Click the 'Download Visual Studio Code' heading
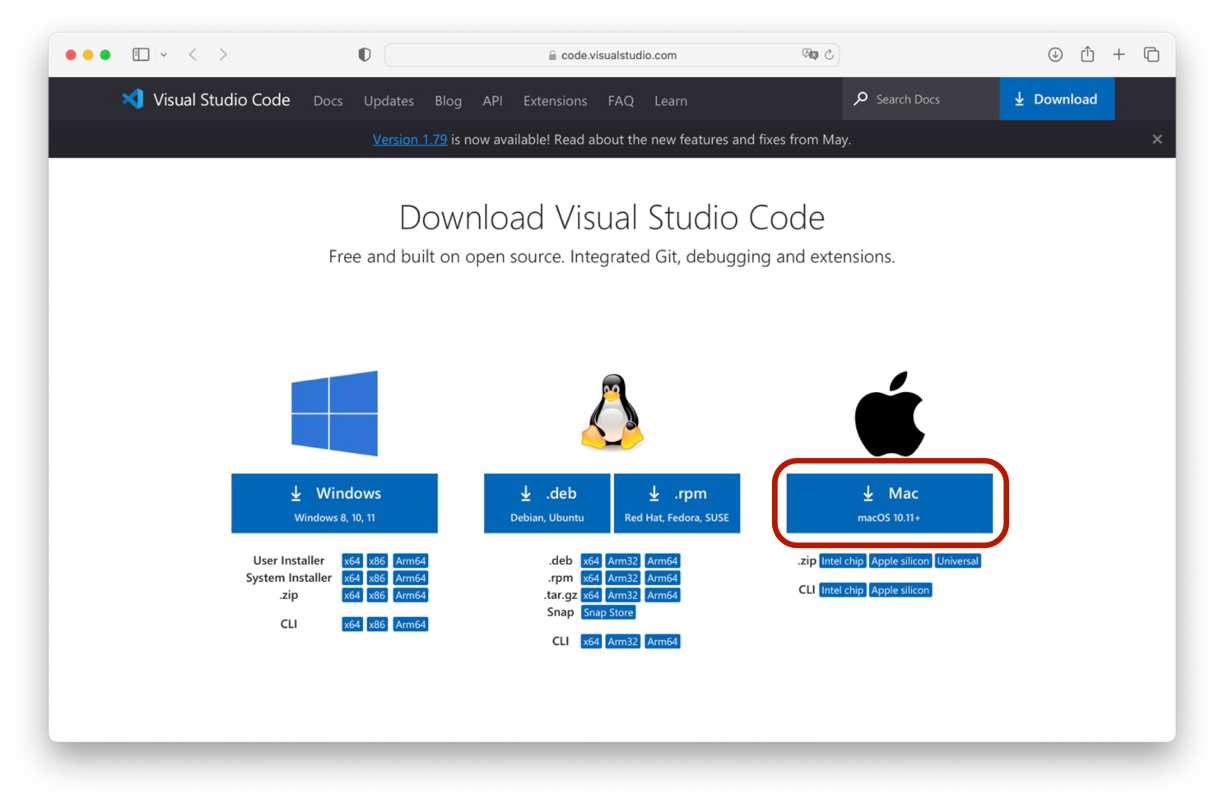Image resolution: width=1224 pixels, height=808 pixels. coord(612,217)
